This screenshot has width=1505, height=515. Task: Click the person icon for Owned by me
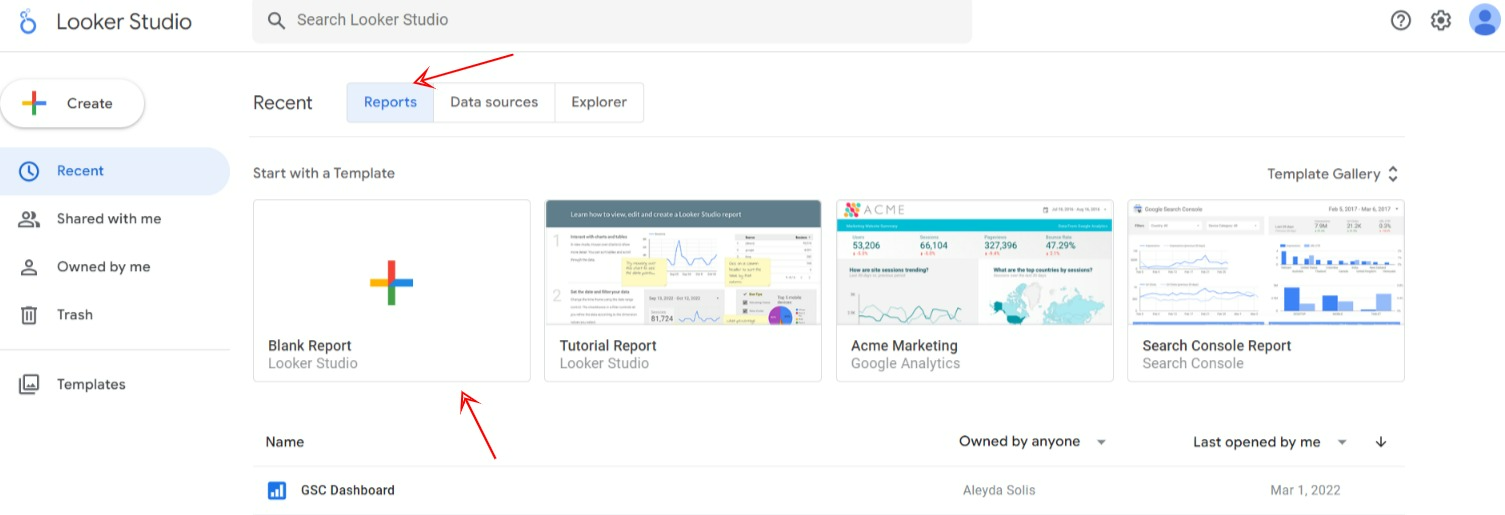[x=29, y=267]
